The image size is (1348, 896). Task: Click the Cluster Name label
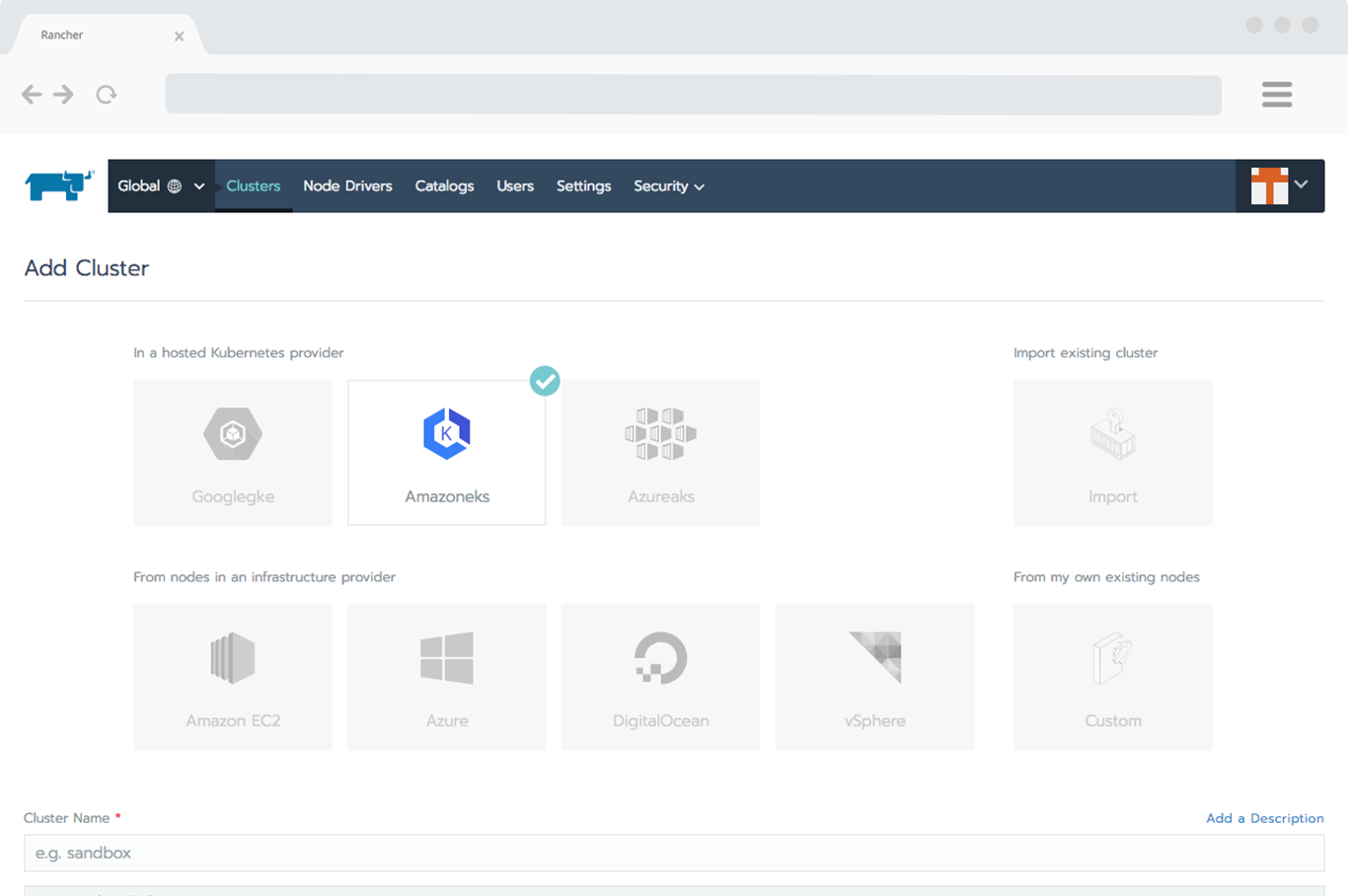pos(67,818)
